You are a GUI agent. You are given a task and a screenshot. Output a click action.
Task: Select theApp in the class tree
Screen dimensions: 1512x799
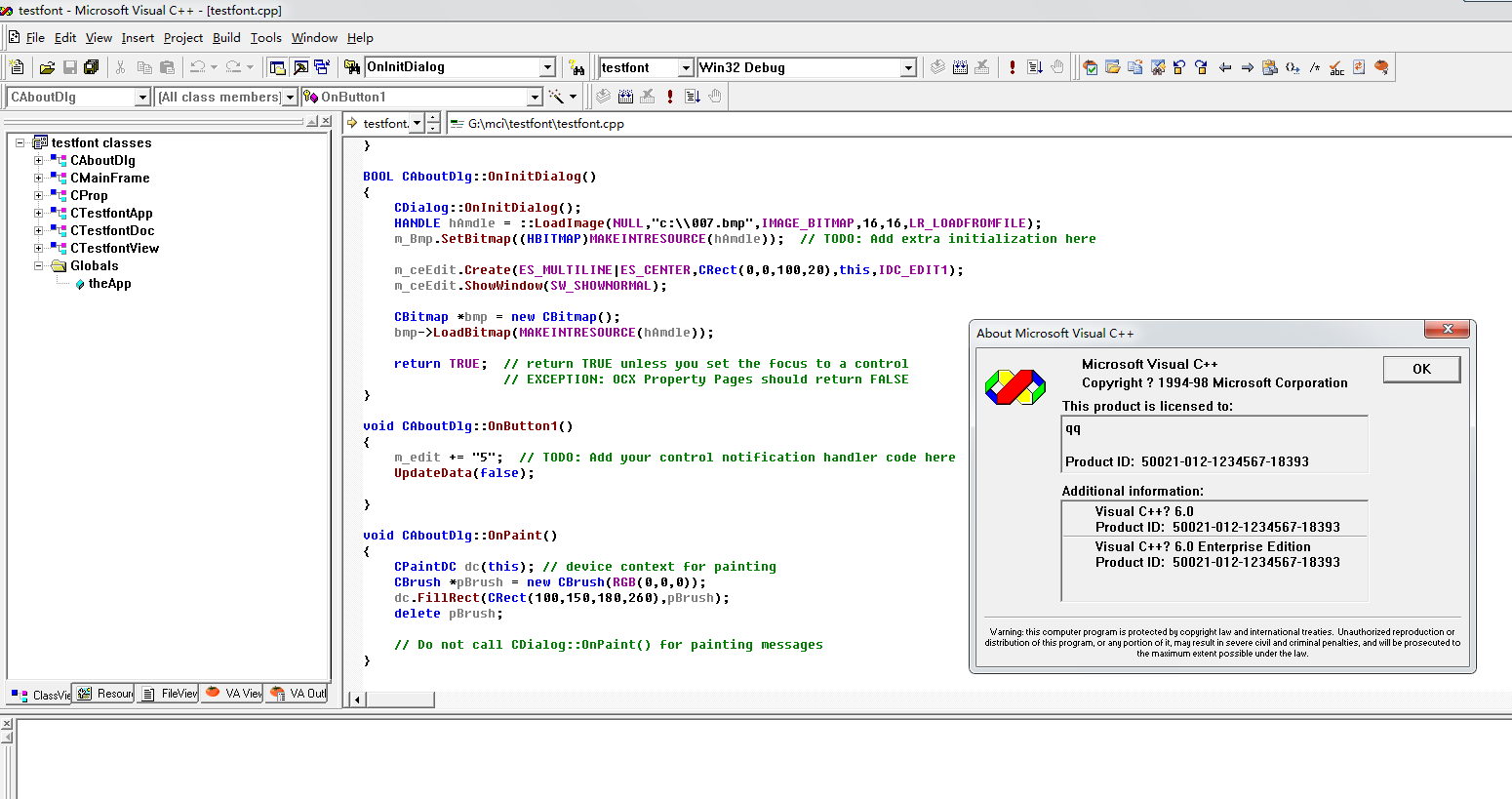coord(109,283)
